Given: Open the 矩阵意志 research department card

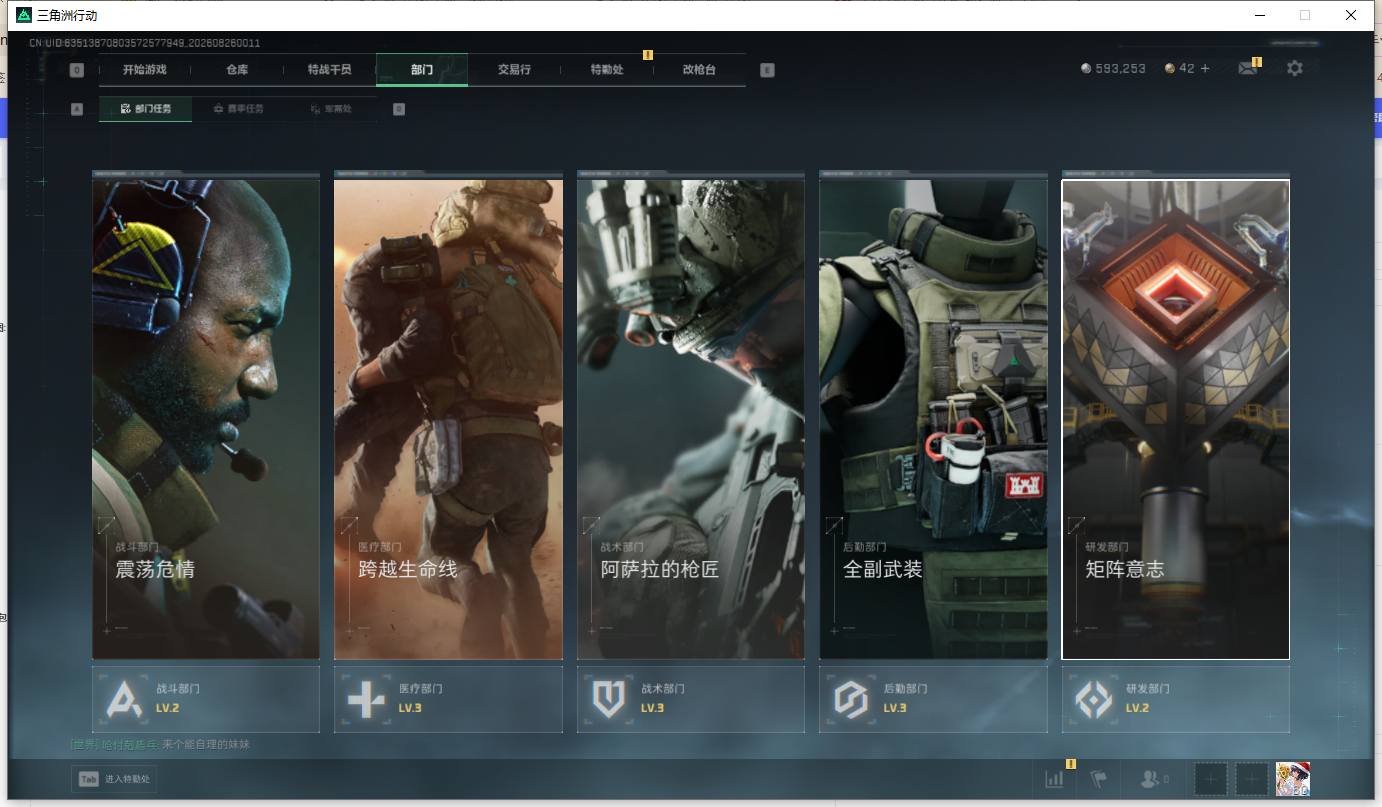Looking at the screenshot, I should [1176, 419].
